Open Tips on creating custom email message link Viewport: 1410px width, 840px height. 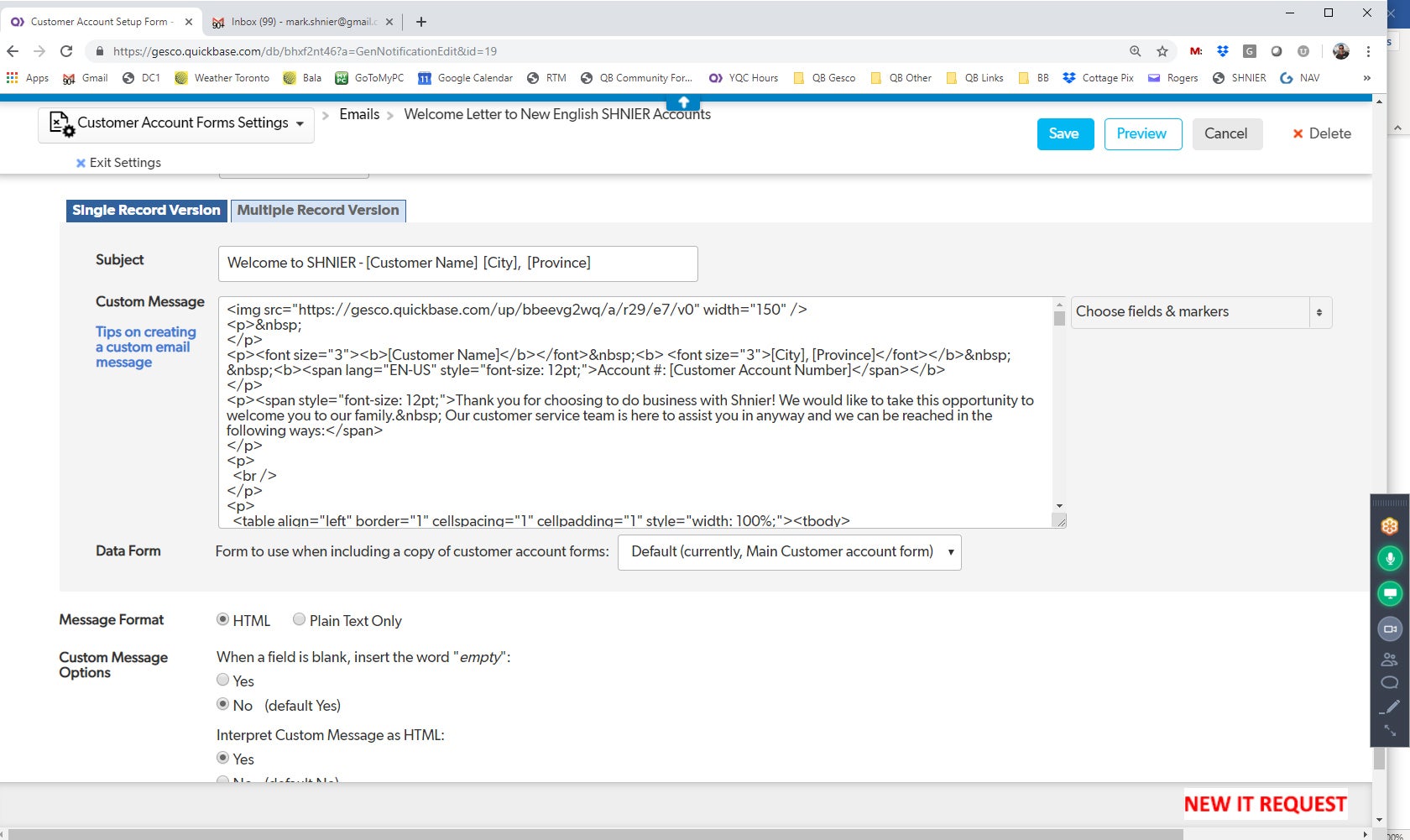click(145, 347)
